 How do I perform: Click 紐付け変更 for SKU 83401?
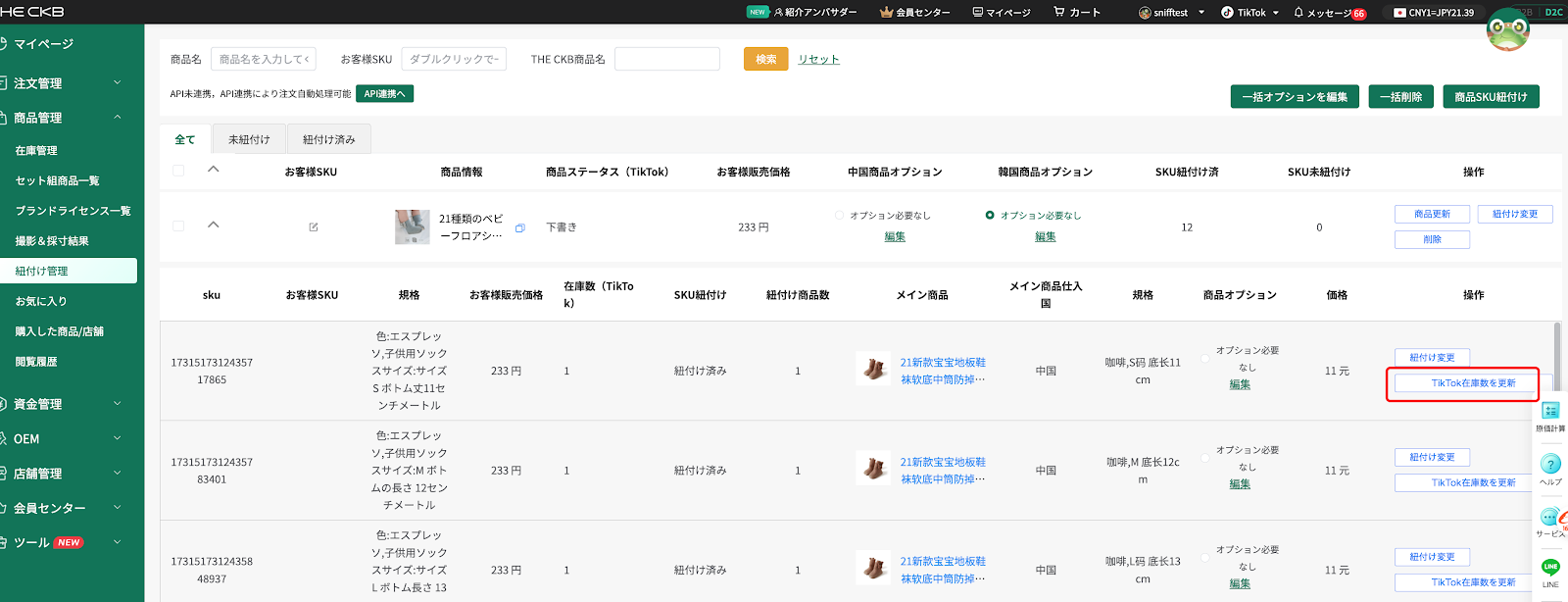click(1432, 457)
